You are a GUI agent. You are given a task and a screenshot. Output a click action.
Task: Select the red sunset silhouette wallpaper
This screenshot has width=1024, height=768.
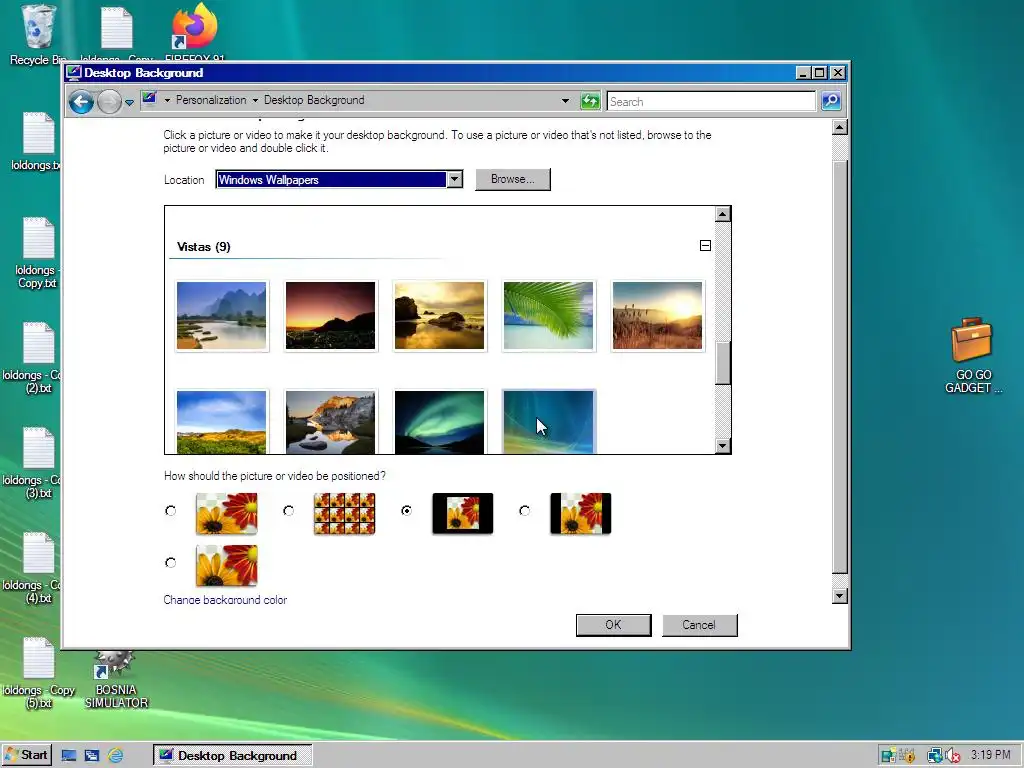(x=330, y=315)
